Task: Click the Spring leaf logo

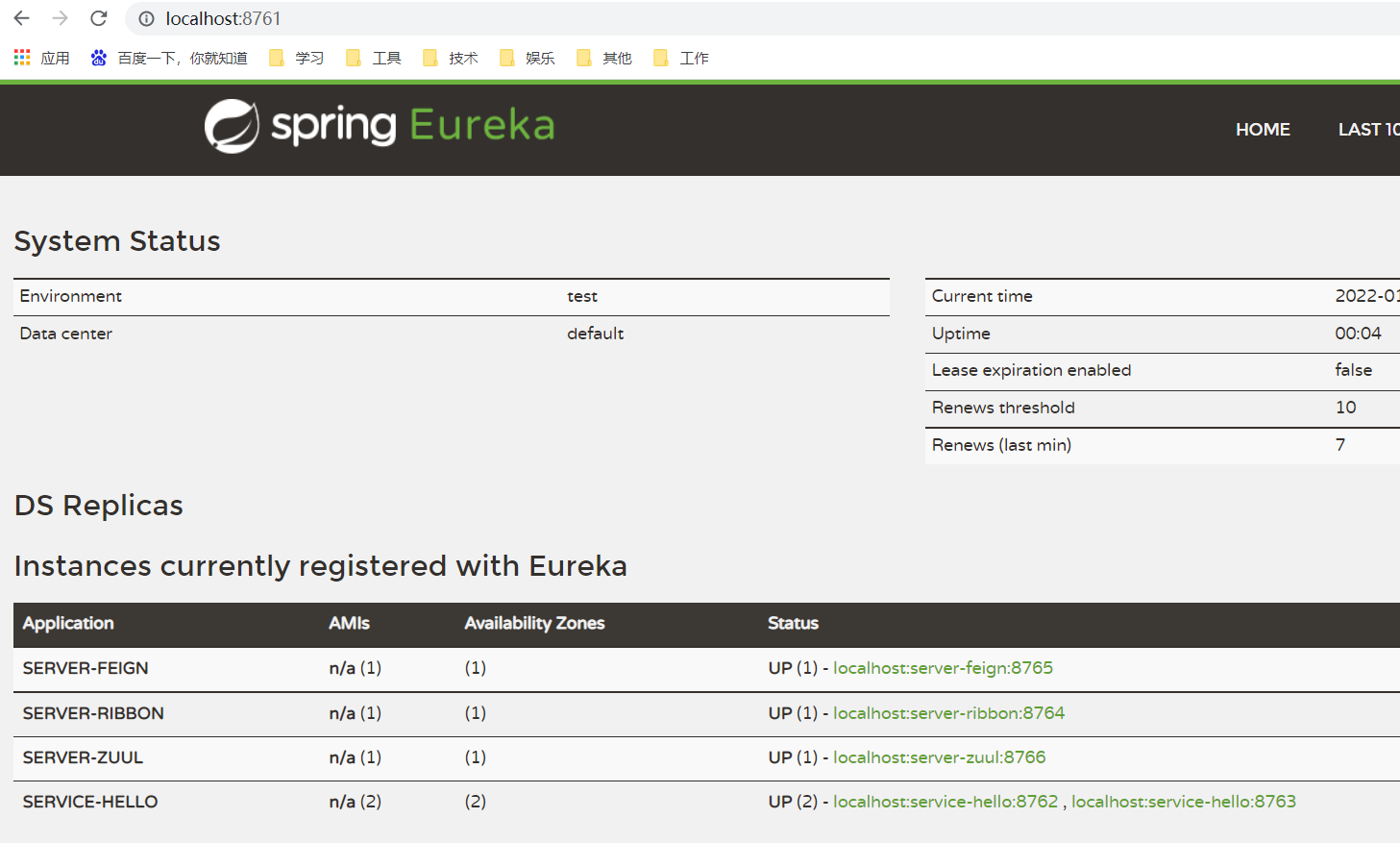Action: pyautogui.click(x=232, y=126)
